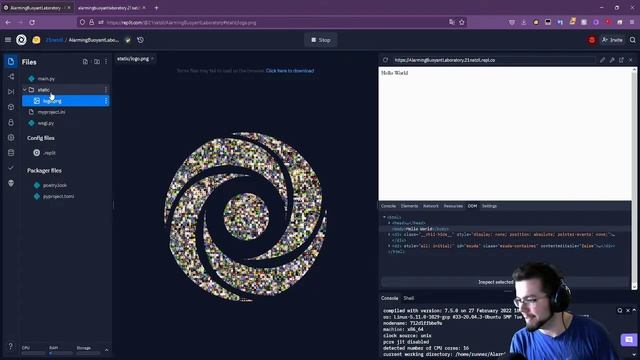
Task: Expand the head node in DOM tree
Action: click(389, 223)
